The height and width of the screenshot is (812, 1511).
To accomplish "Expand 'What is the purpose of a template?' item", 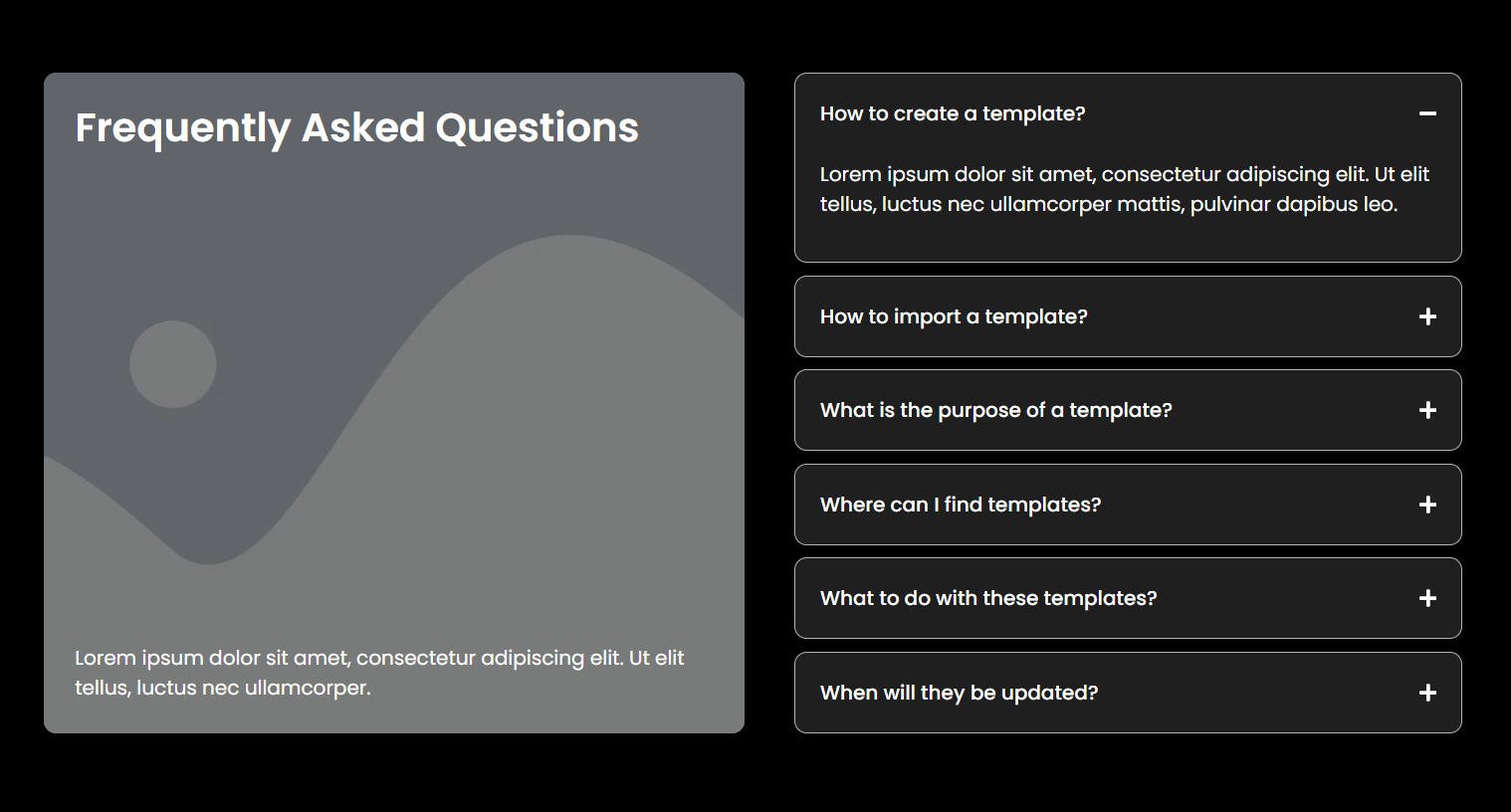I will (x=1128, y=410).
